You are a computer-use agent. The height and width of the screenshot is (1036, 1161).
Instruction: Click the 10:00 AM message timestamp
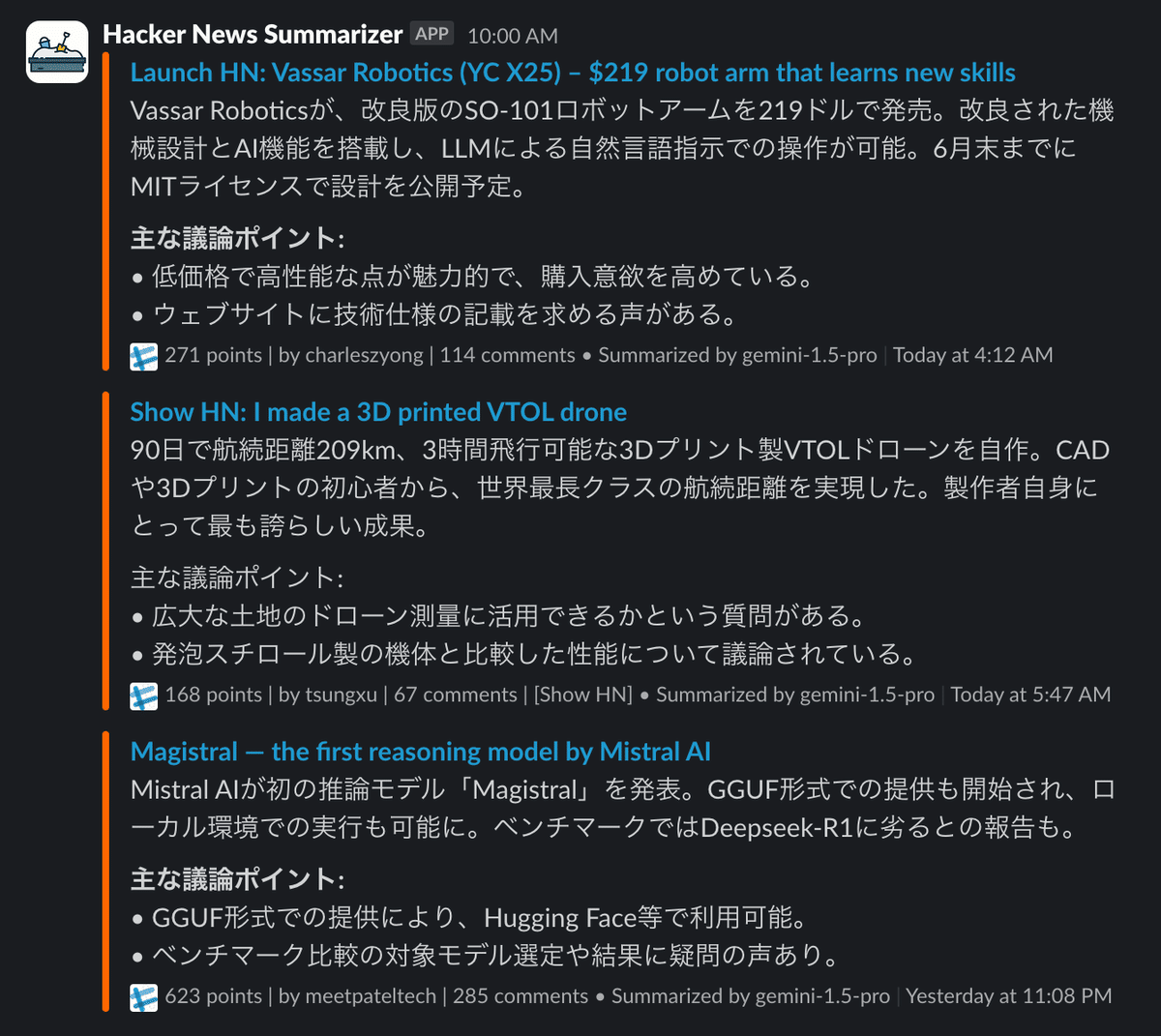[x=512, y=36]
